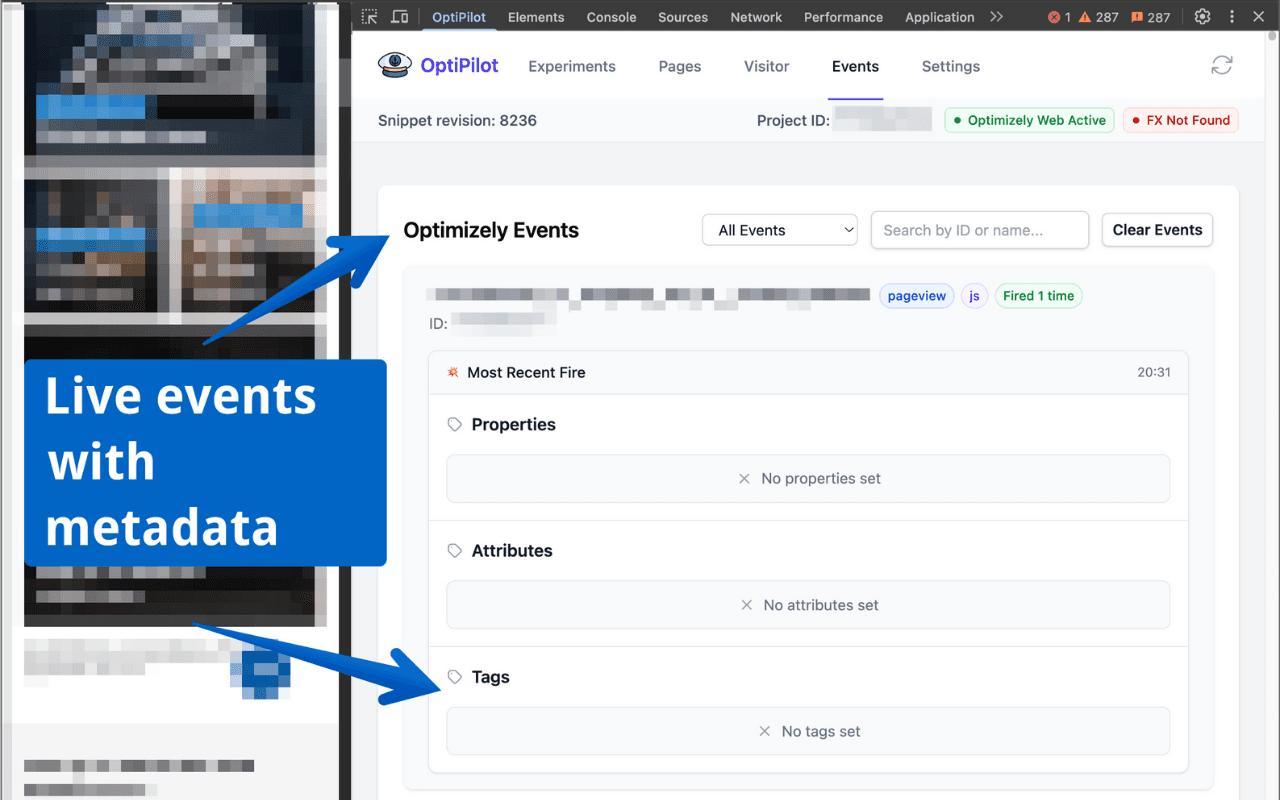The image size is (1280, 800).
Task: Click the Properties tag icon
Action: [x=455, y=425]
